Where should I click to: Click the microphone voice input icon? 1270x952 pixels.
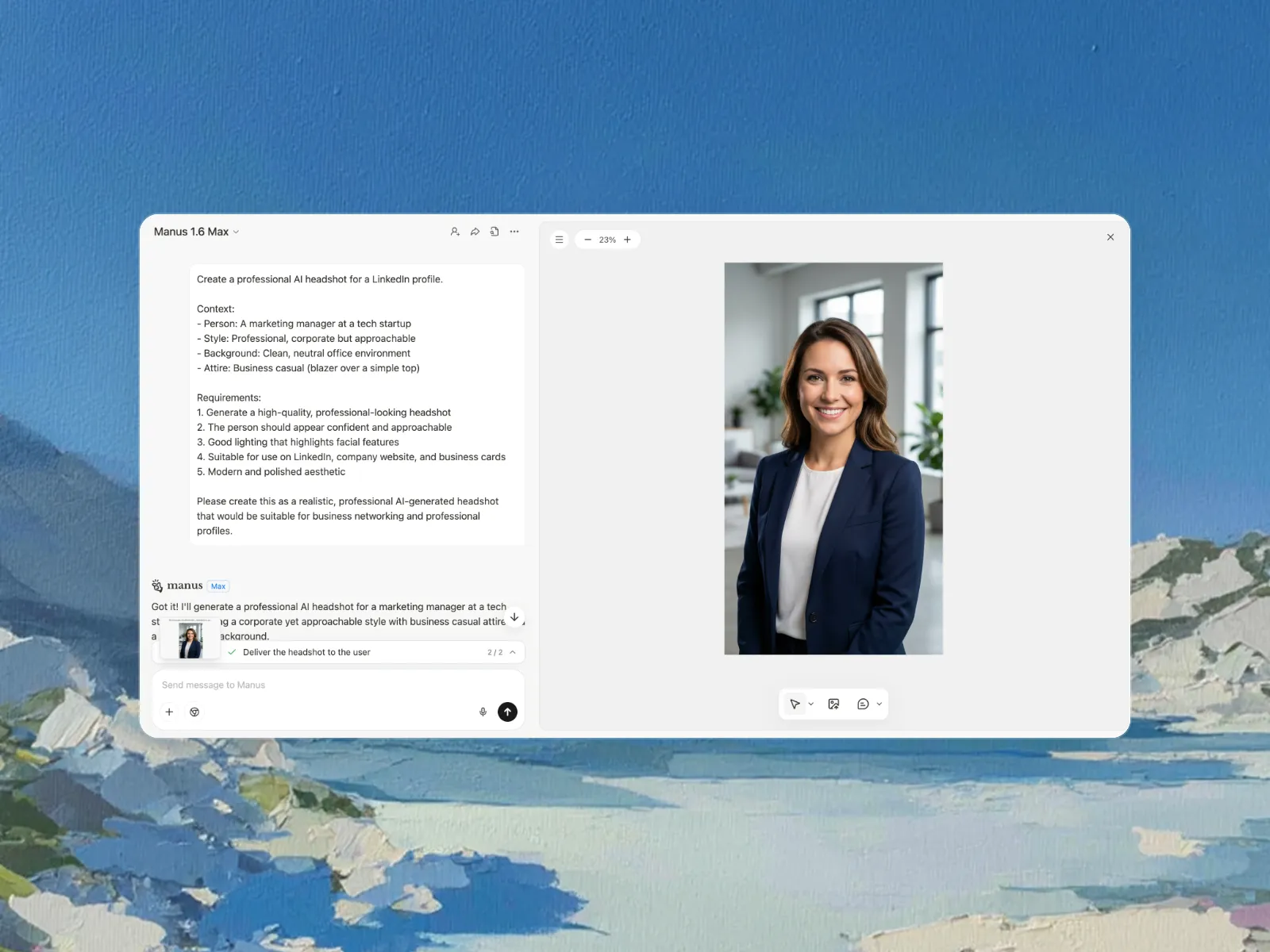coord(483,712)
